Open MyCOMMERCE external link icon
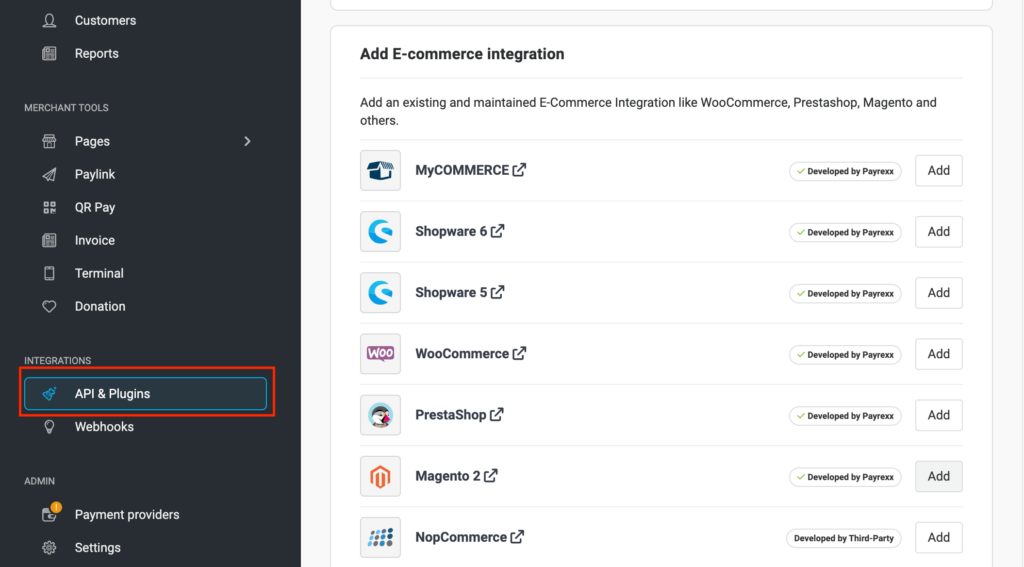This screenshot has width=1024, height=567. tap(519, 170)
